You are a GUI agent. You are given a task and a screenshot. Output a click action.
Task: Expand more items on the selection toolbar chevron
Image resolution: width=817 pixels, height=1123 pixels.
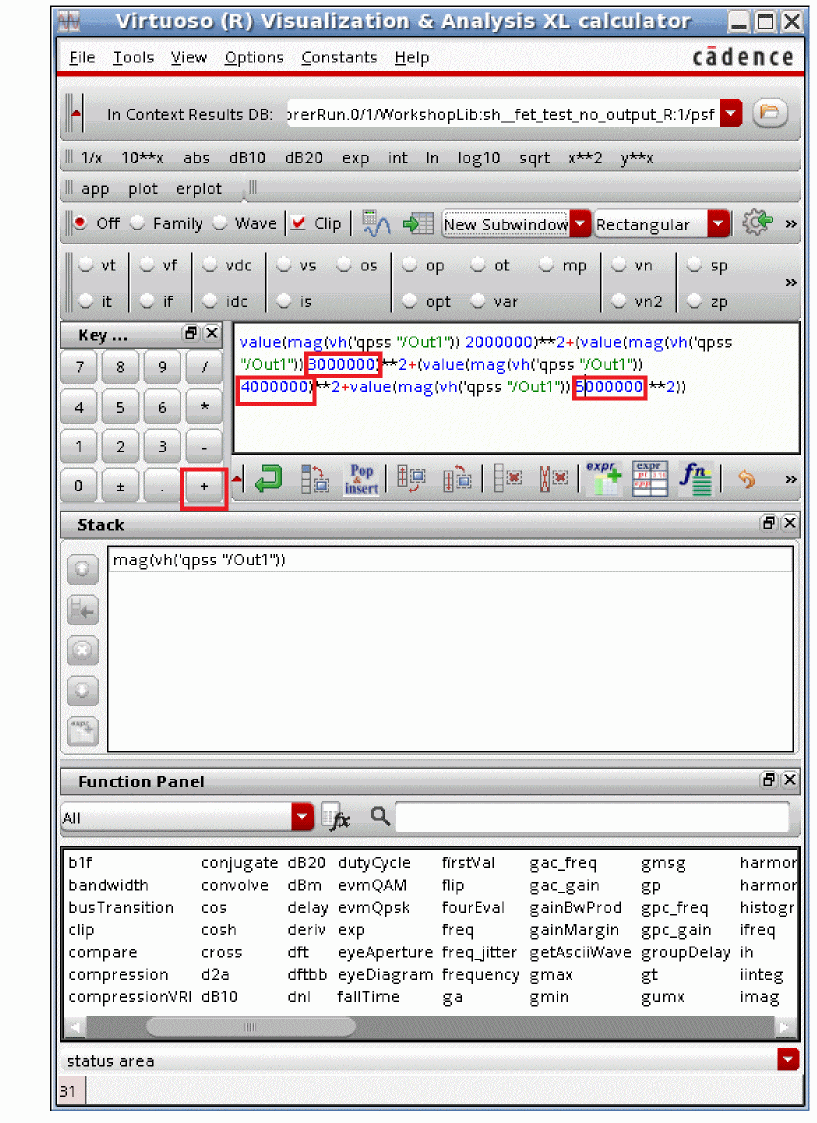point(791,282)
